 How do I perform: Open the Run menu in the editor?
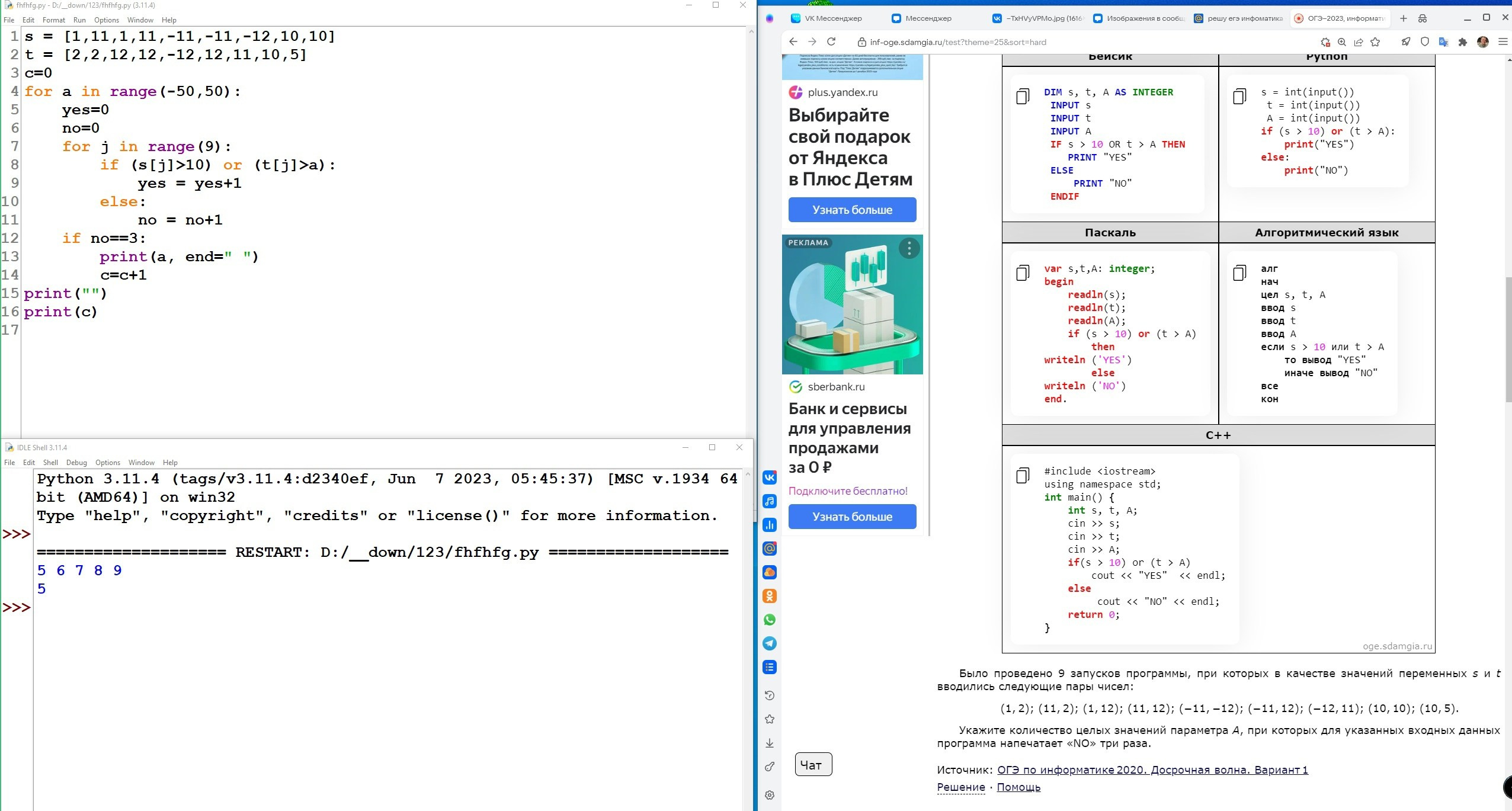79,20
